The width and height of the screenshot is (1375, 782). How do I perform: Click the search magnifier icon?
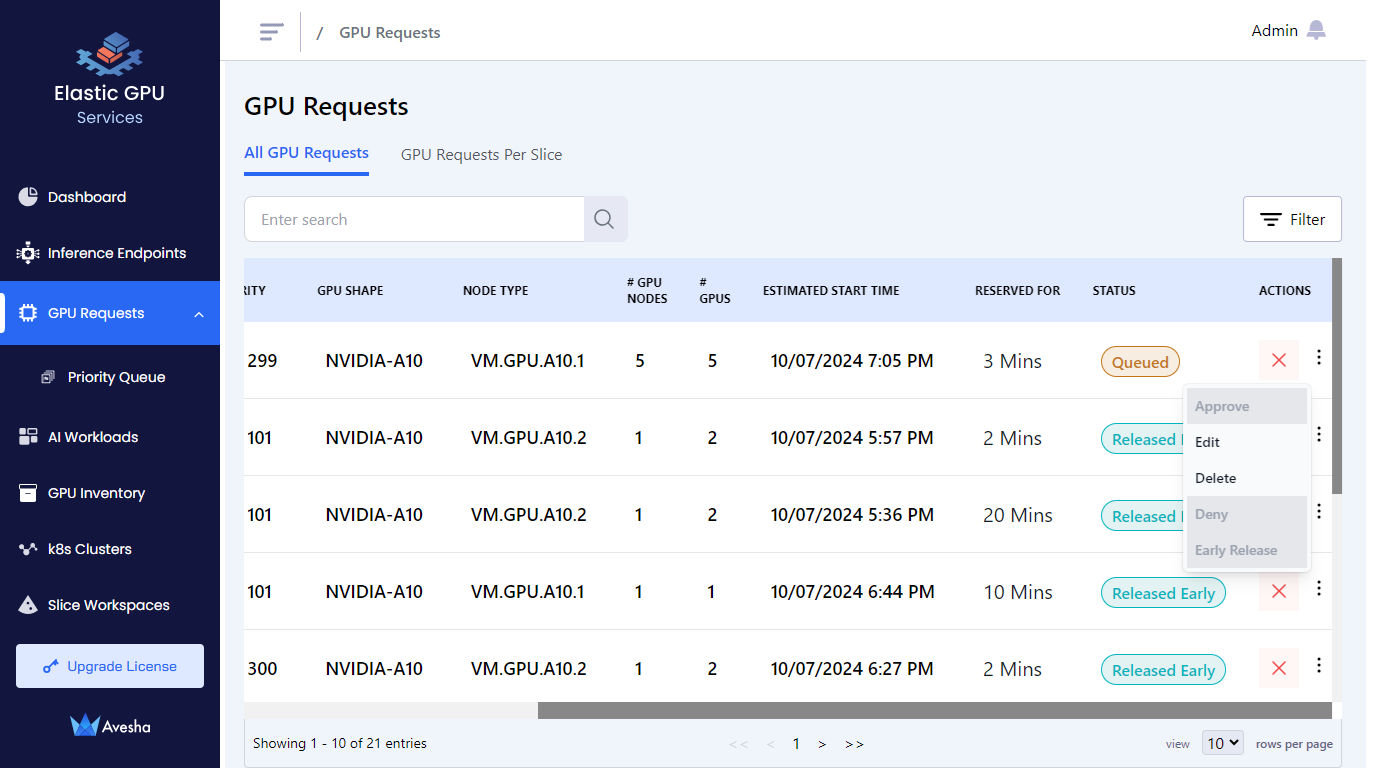[604, 219]
